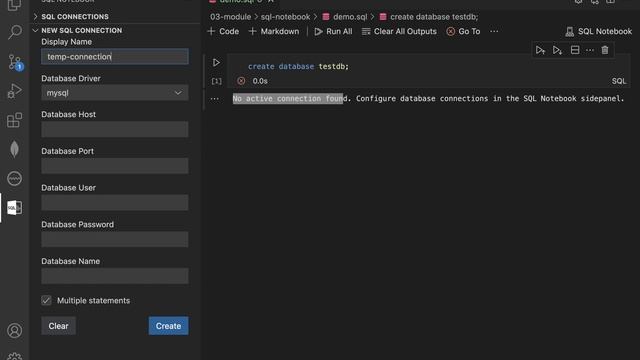The image size is (640, 360).
Task: Run the create database cell
Action: pos(216,62)
